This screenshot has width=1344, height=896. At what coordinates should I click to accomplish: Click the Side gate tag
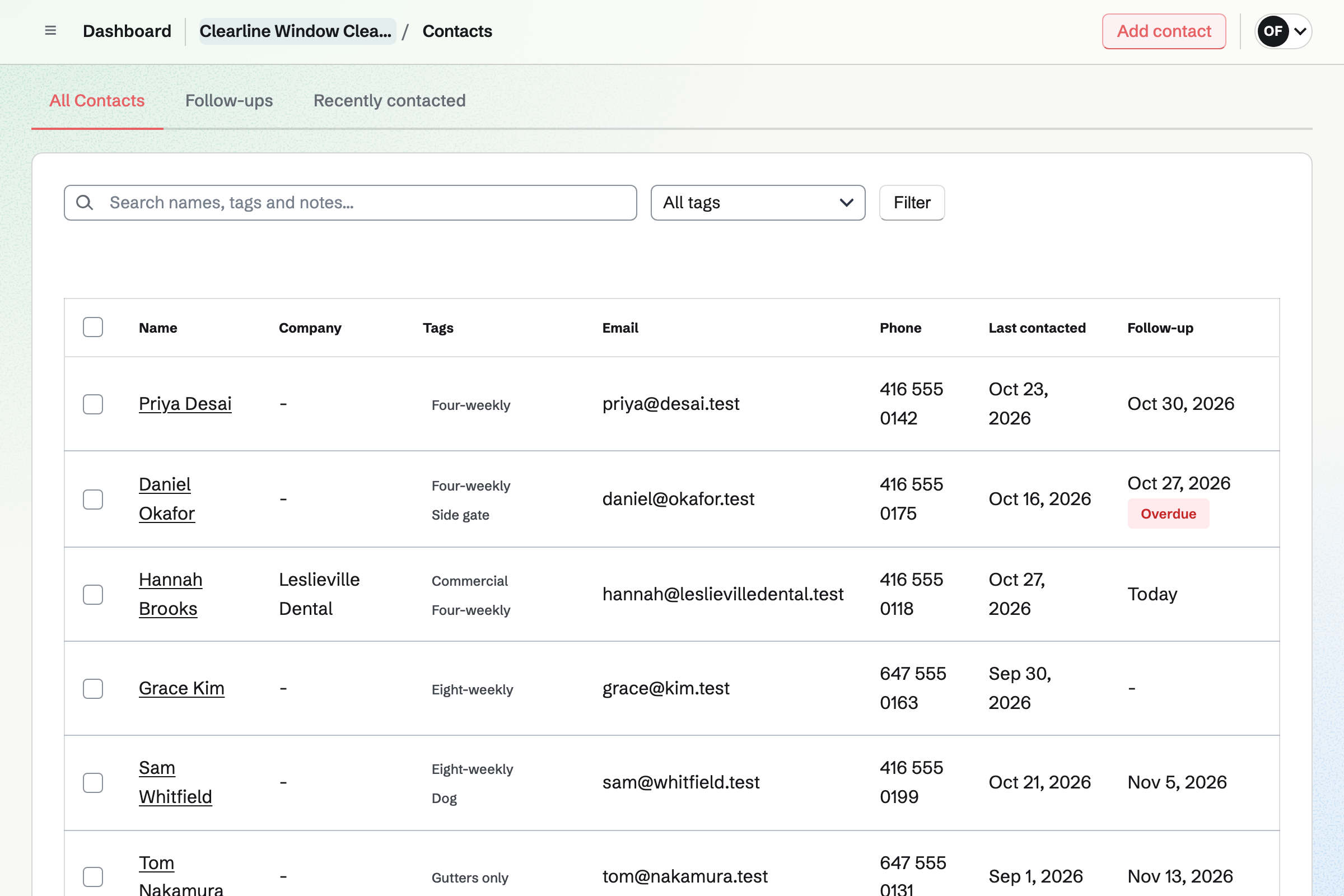(x=460, y=515)
